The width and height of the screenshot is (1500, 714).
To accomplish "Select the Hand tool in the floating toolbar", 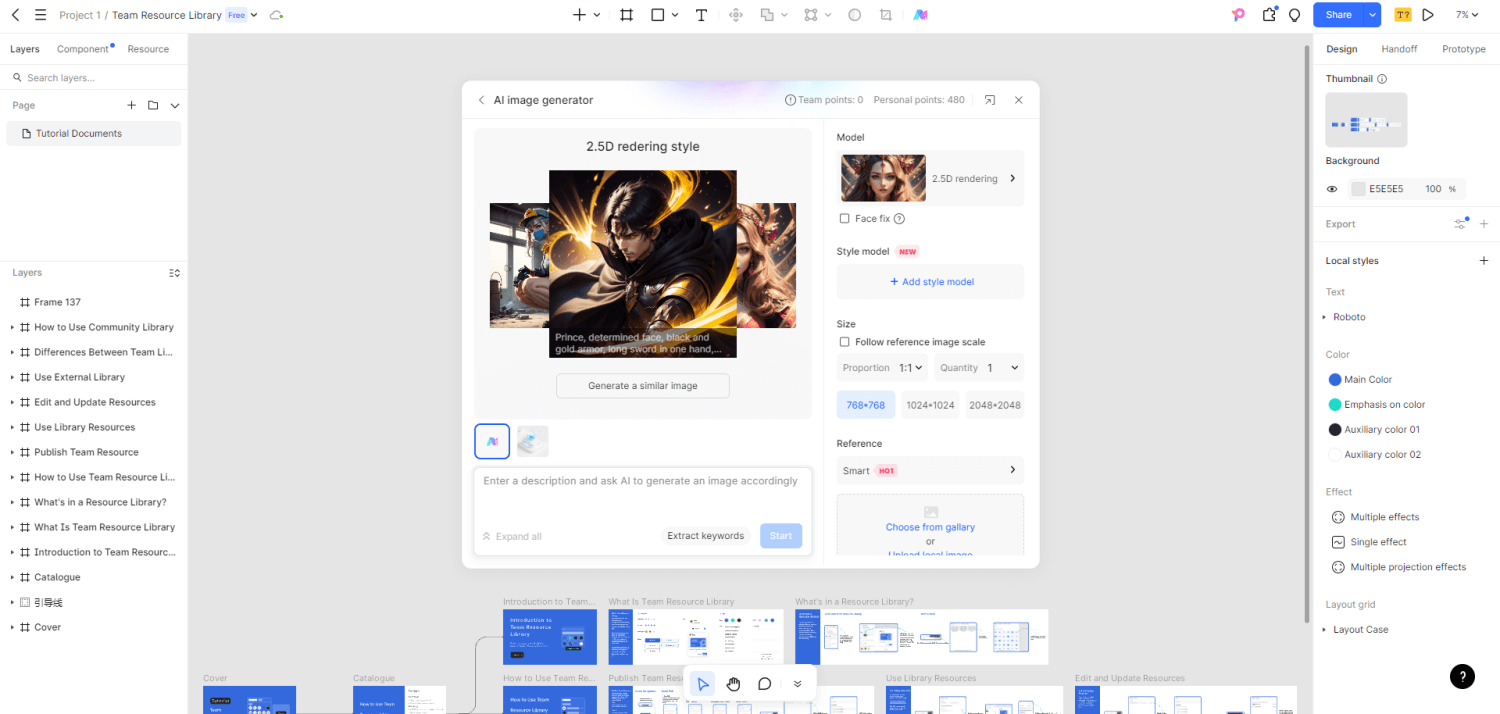I will point(733,684).
